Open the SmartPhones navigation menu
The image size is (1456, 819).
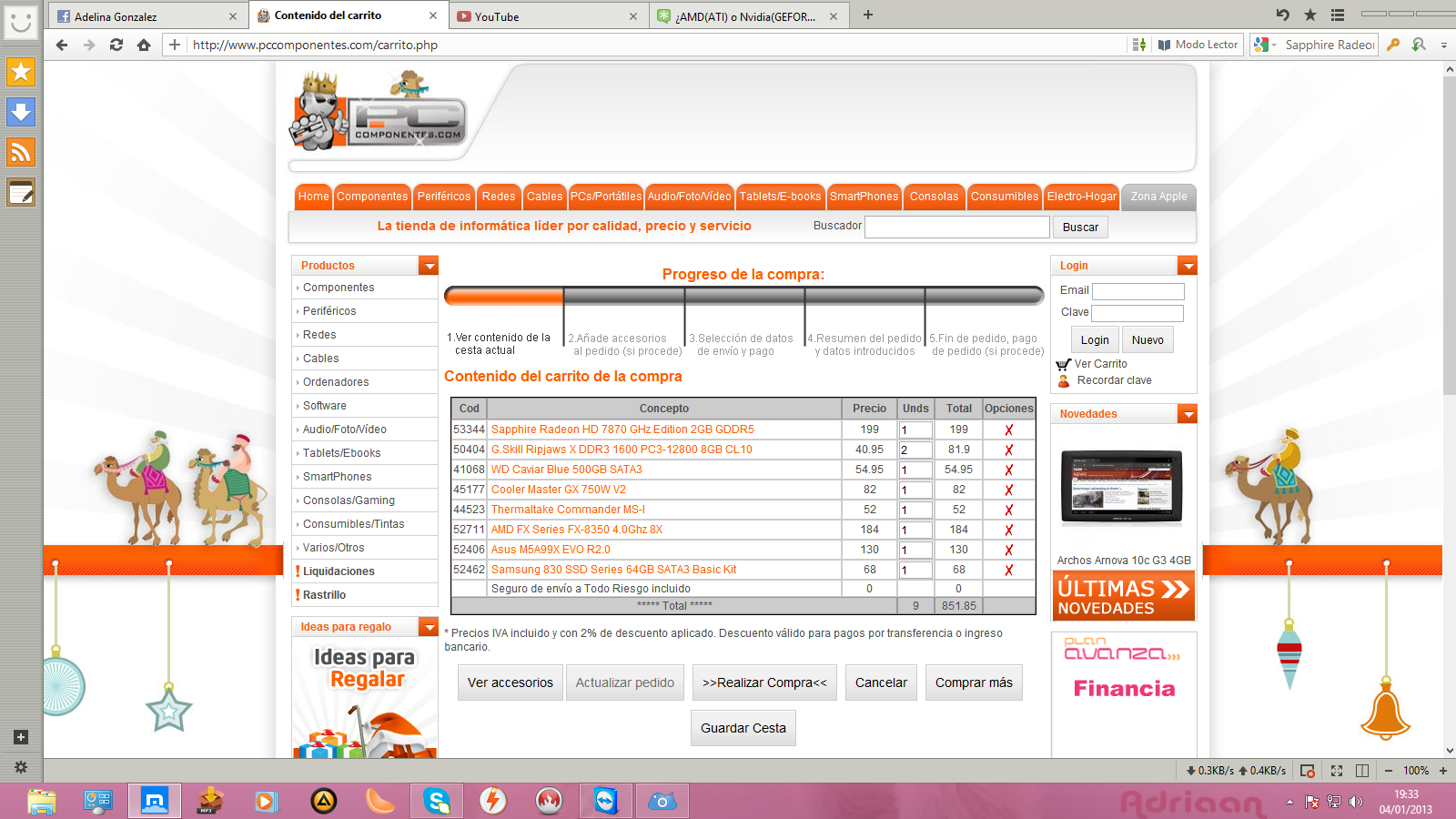click(x=864, y=197)
